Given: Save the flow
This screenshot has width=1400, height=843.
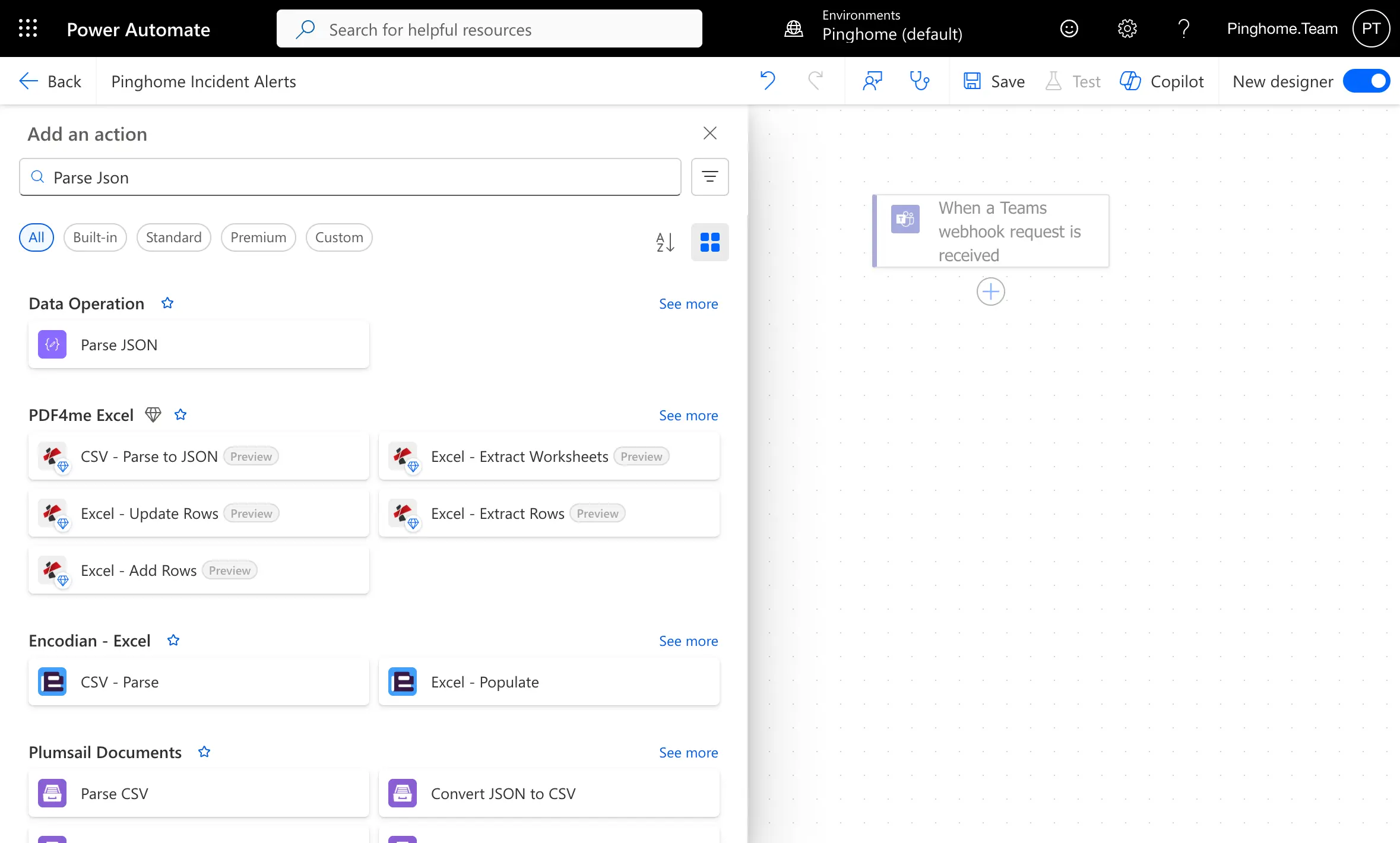Looking at the screenshot, I should coord(994,81).
